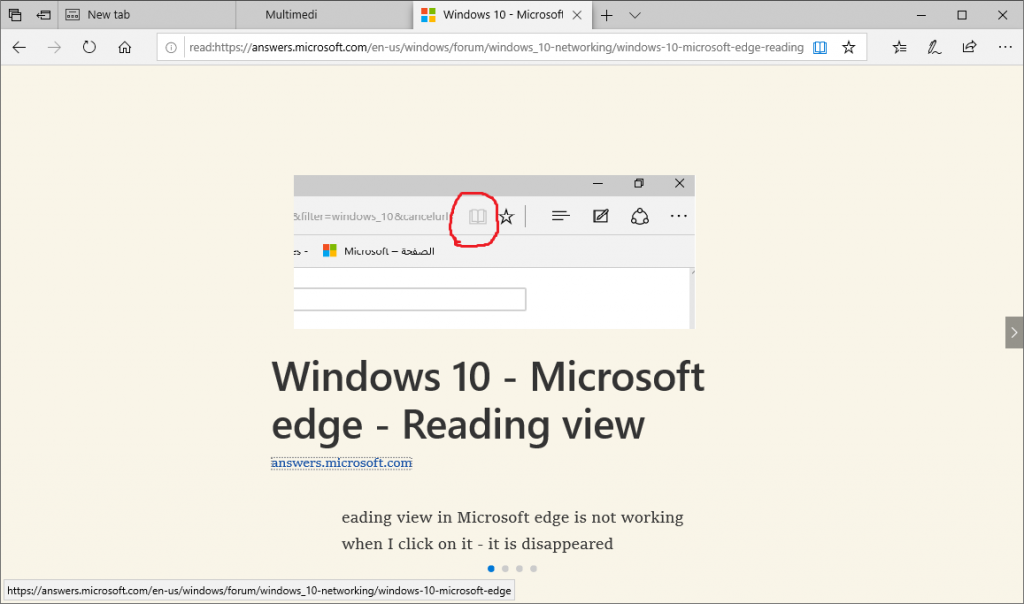Click the address bar URL field

click(x=496, y=47)
